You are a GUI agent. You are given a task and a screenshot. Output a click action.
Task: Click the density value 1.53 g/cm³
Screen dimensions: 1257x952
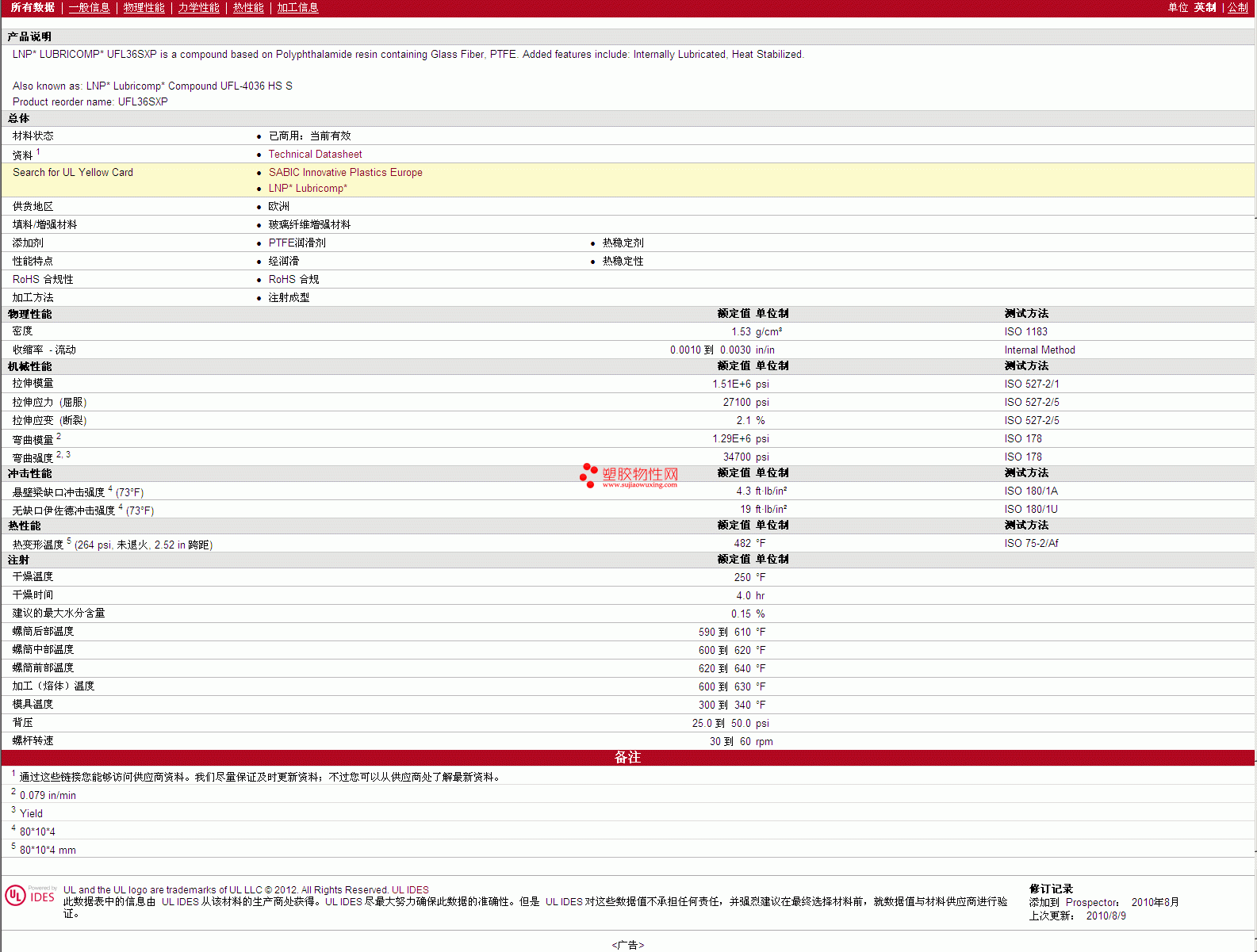tap(757, 332)
